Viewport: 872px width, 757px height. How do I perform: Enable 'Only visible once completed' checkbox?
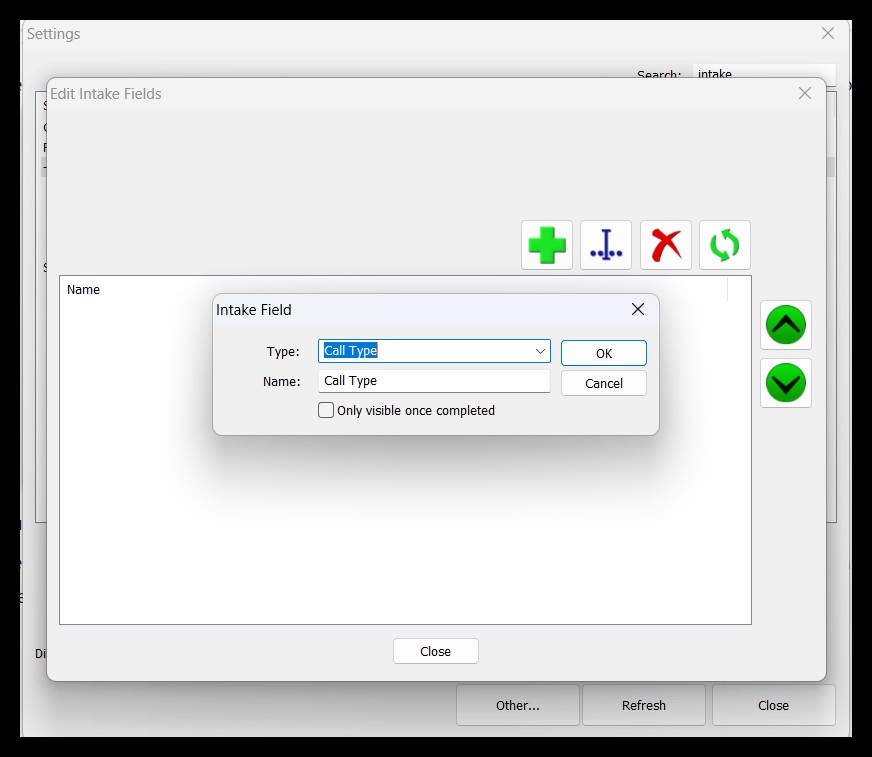[326, 410]
